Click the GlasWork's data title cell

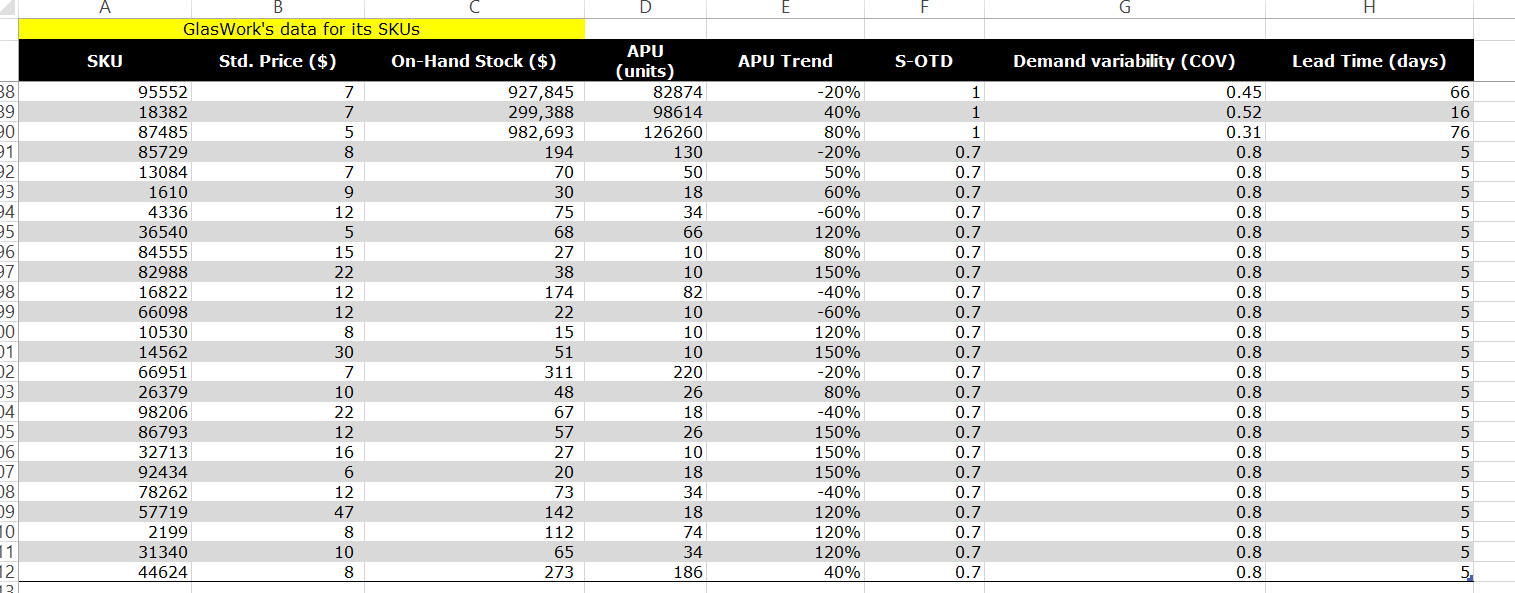click(302, 30)
